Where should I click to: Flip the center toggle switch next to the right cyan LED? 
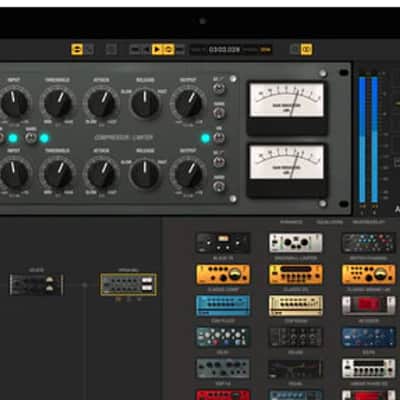[x=219, y=138]
